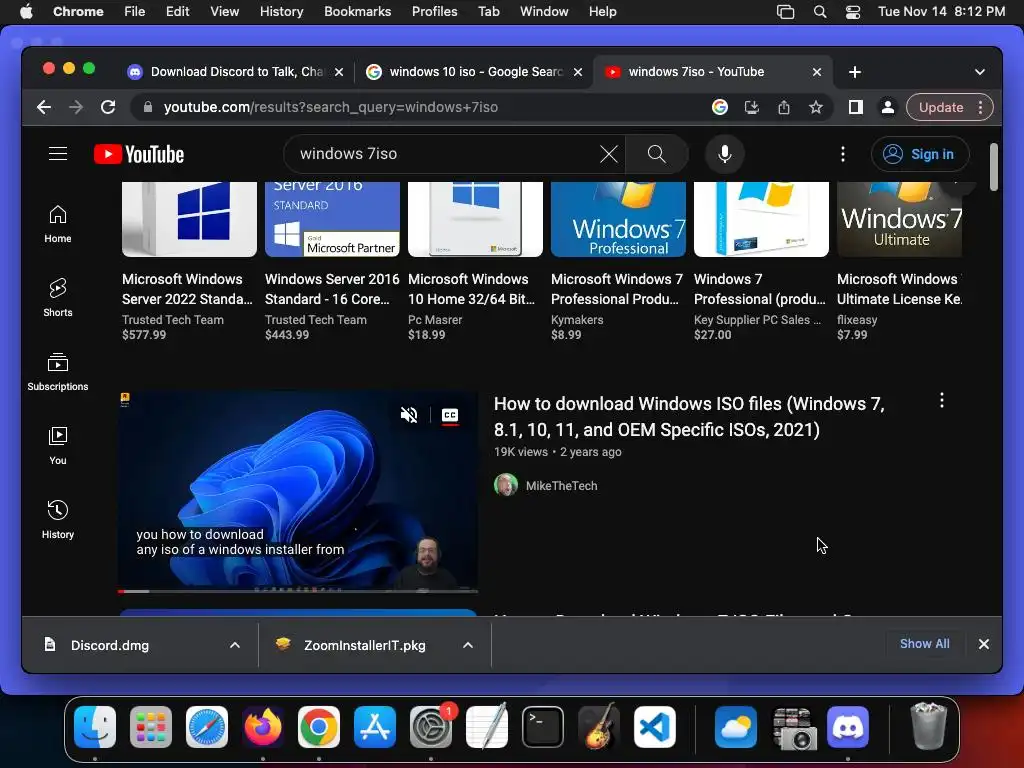This screenshot has height=768, width=1024.
Task: Open Subscriptions in YouTube sidebar
Action: (57, 372)
